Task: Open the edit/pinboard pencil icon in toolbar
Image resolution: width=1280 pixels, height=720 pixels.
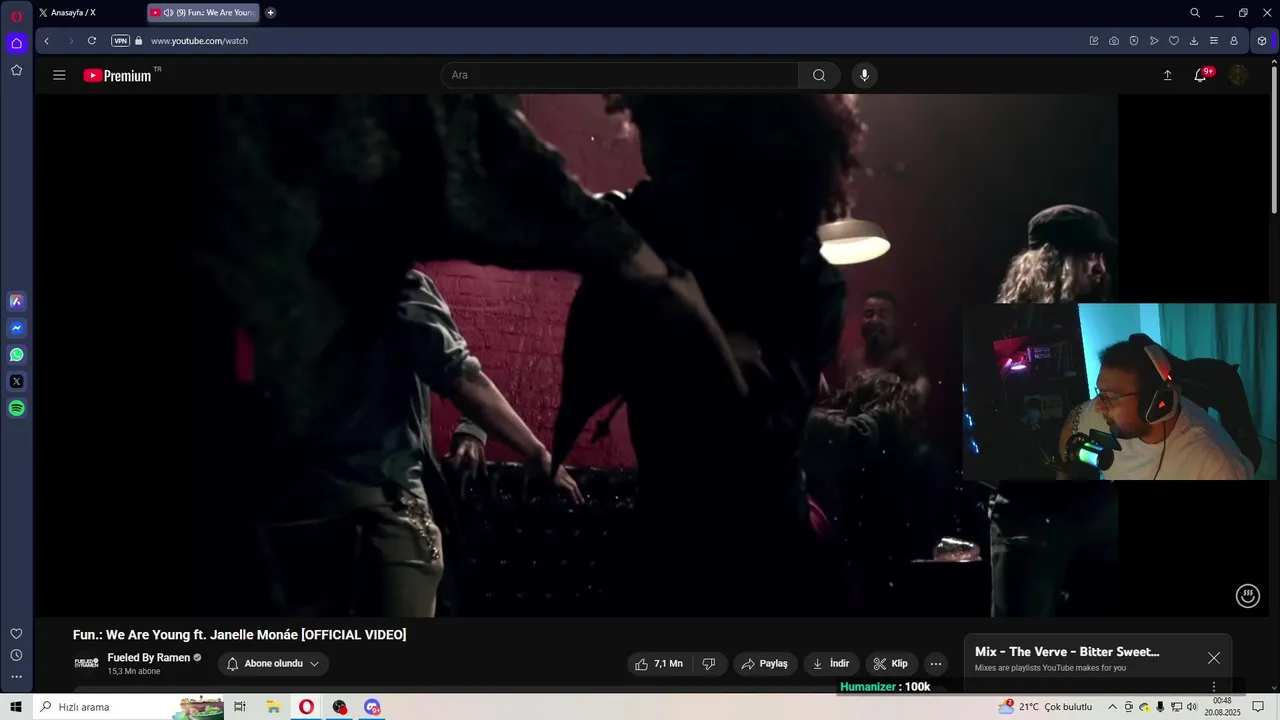Action: 1094,41
